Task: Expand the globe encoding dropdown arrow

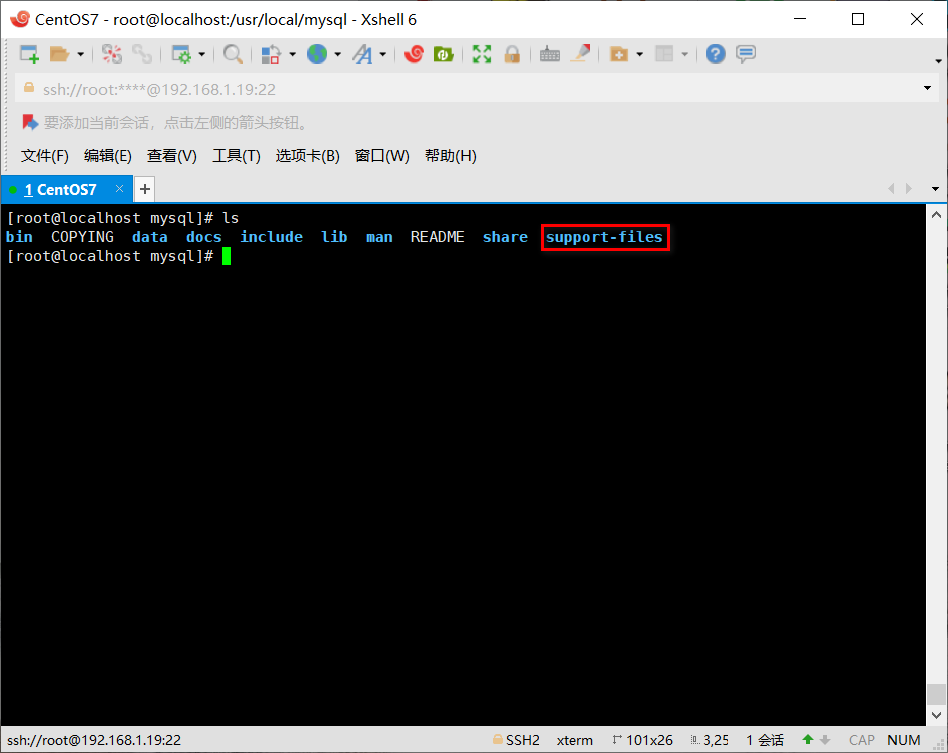Action: [x=337, y=54]
